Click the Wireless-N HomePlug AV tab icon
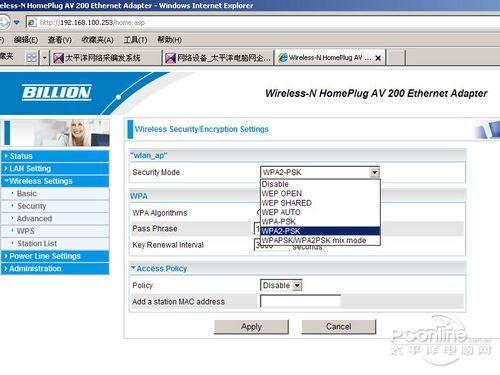500x375 pixels. (x=283, y=58)
